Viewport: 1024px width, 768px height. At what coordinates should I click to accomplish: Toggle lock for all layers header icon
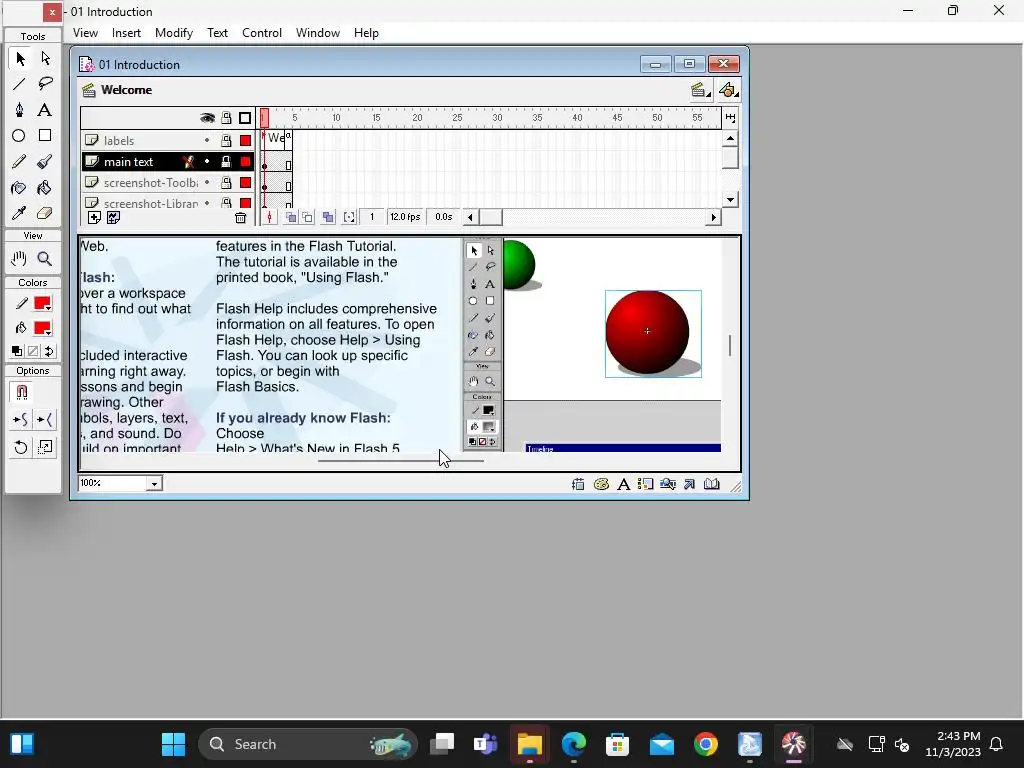[x=226, y=118]
